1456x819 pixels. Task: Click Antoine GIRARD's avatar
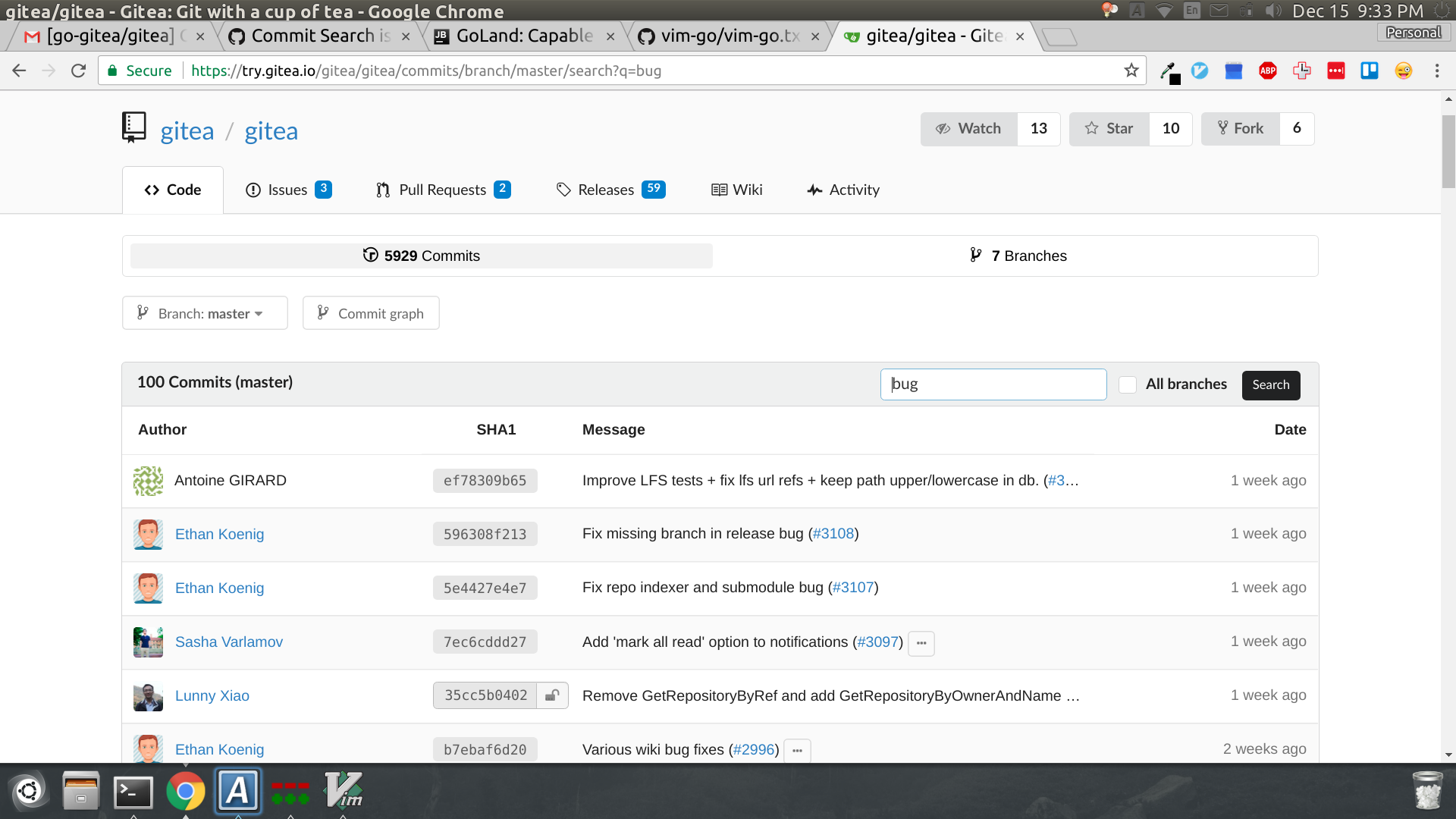(x=149, y=481)
